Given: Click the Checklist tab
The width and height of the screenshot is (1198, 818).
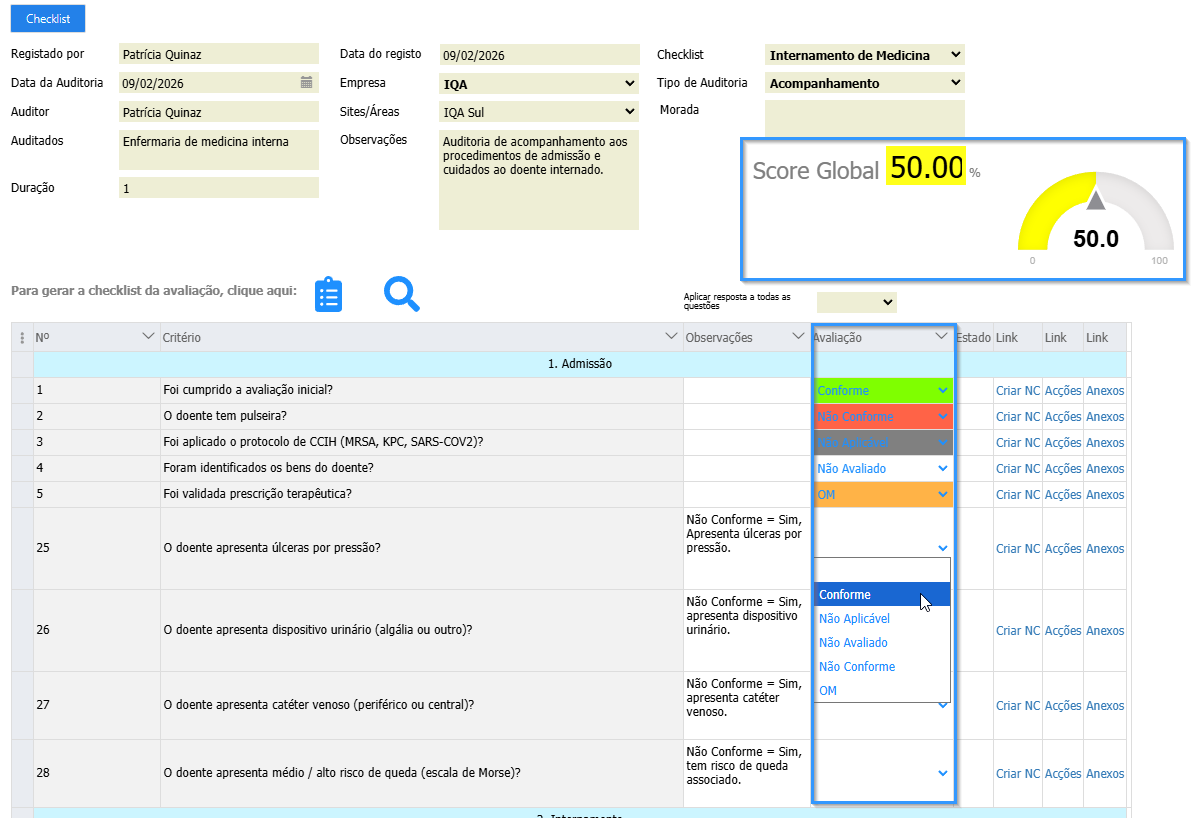Looking at the screenshot, I should (48, 18).
